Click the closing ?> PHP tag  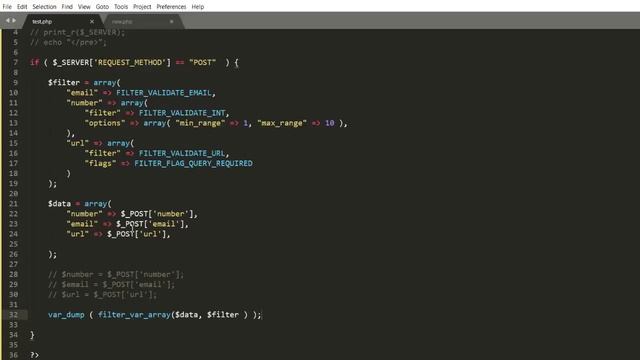pos(34,355)
